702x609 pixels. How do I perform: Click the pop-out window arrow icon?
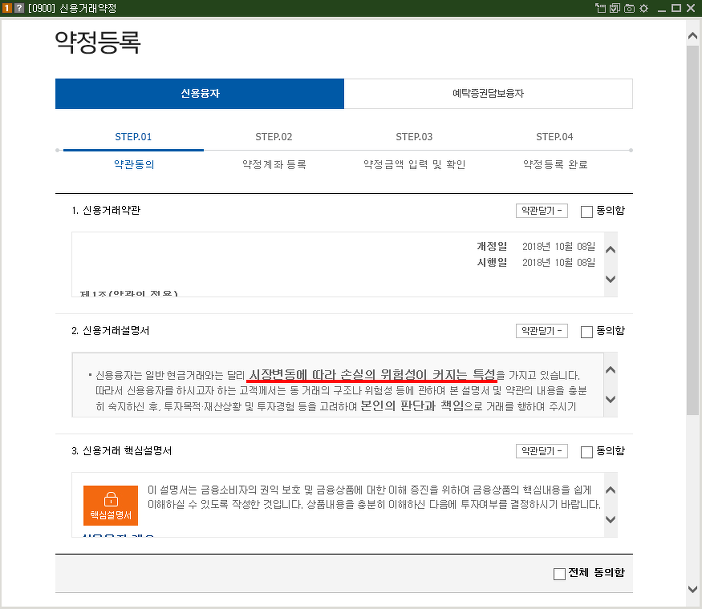click(600, 8)
